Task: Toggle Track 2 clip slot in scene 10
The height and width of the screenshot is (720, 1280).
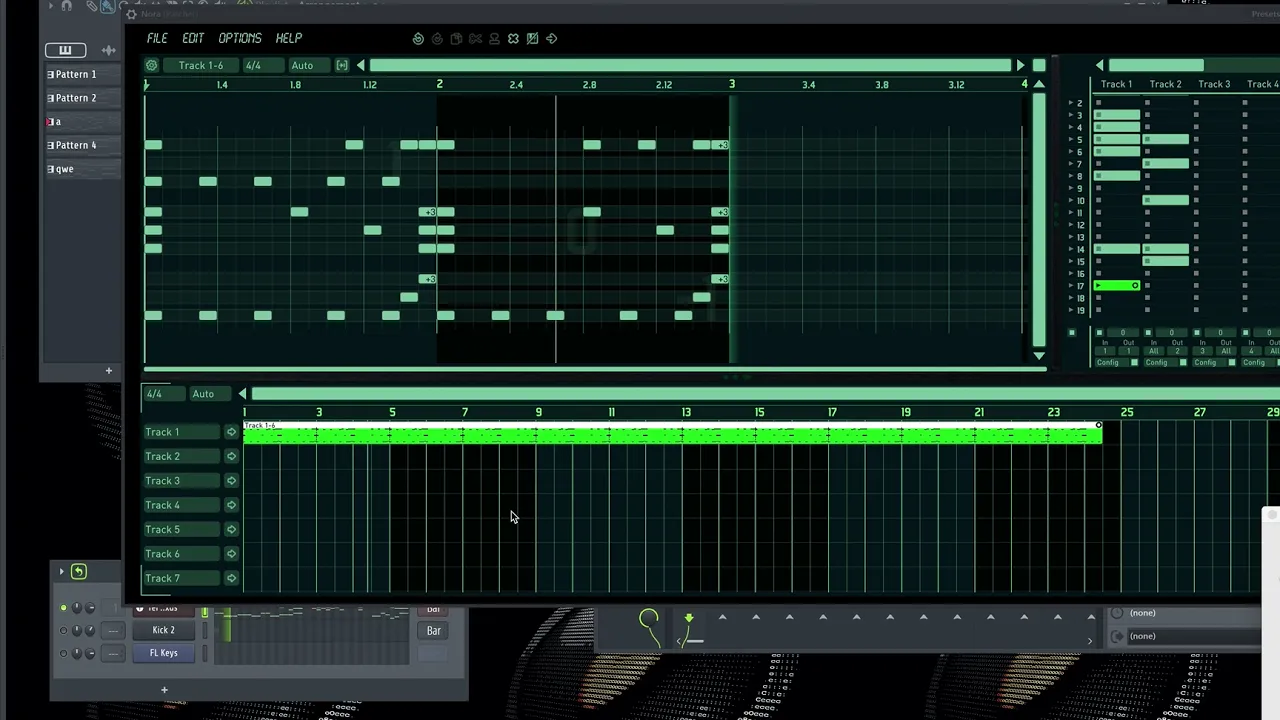Action: 1166,201
